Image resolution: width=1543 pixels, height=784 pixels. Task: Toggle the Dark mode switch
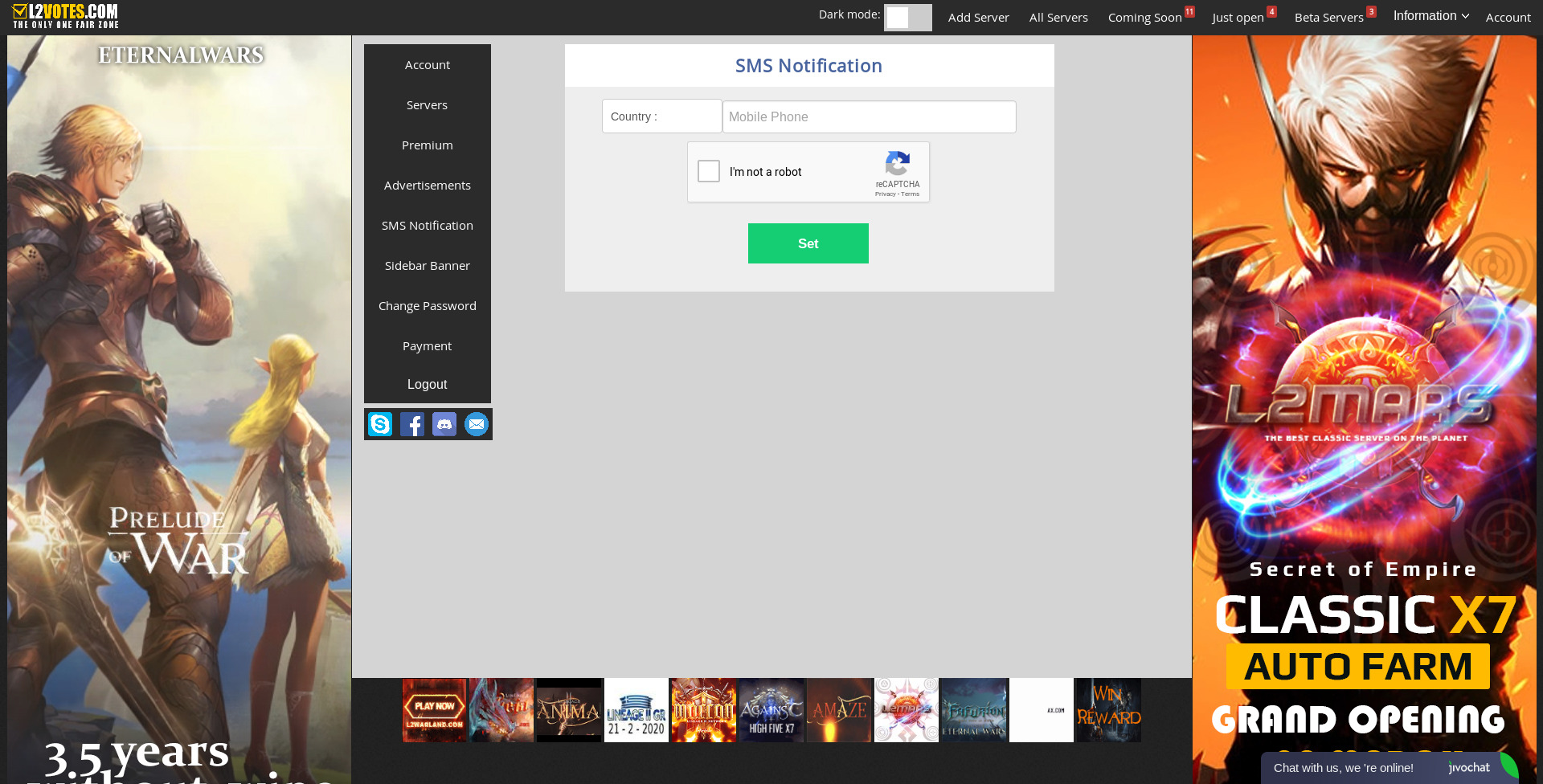tap(908, 18)
